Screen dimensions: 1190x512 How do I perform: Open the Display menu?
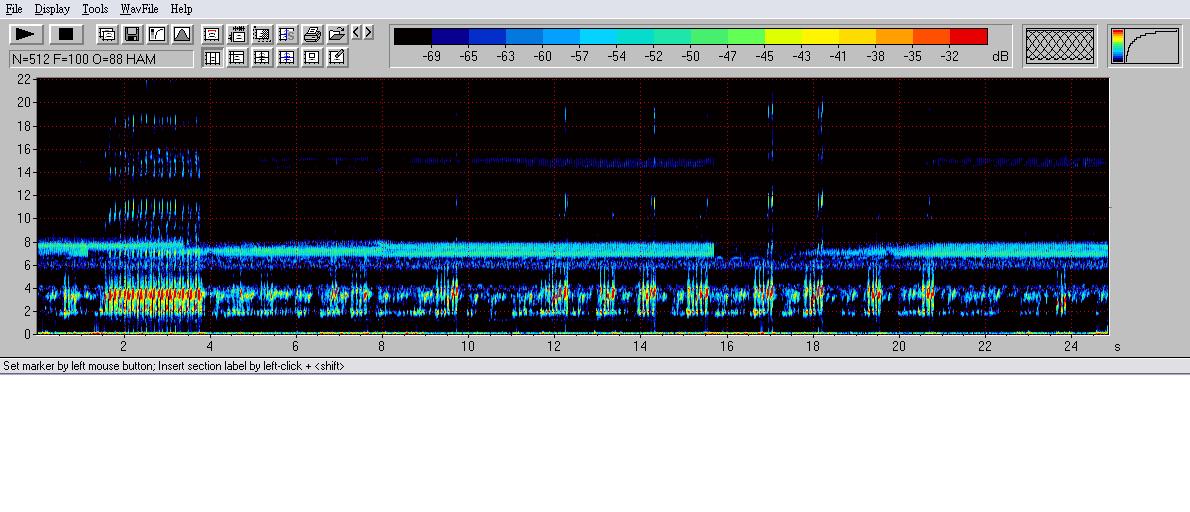point(52,9)
